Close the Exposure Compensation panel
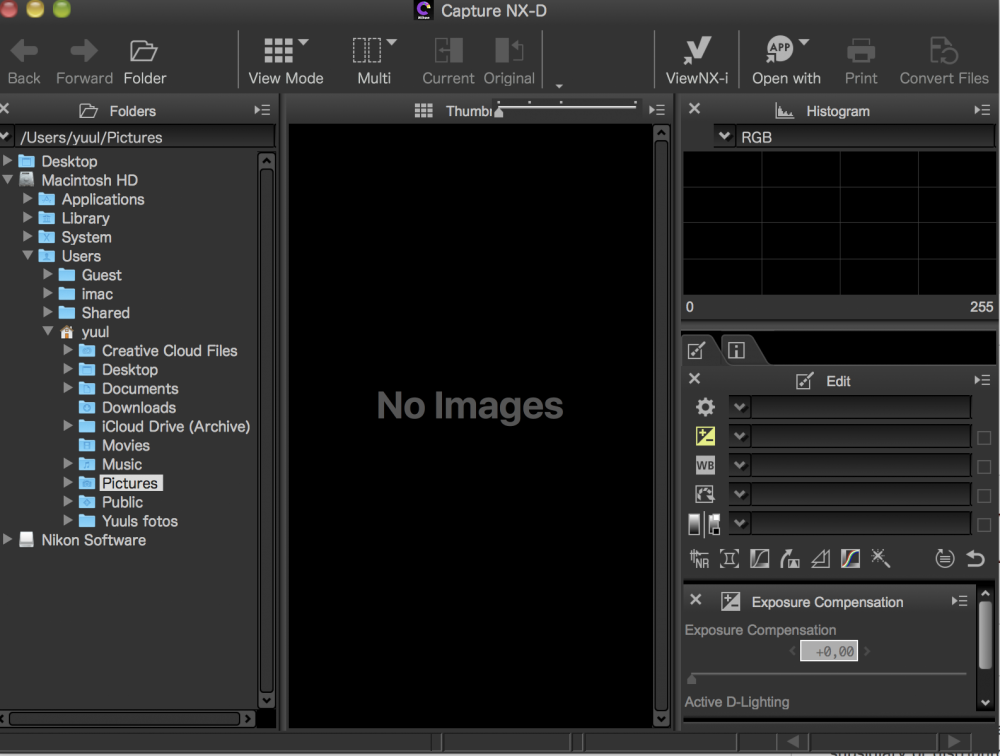This screenshot has height=756, width=1000. coord(696,600)
